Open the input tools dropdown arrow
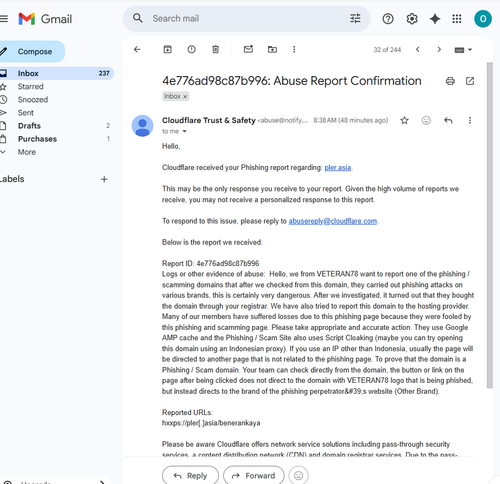Image resolution: width=500 pixels, height=484 pixels. pyautogui.click(x=470, y=50)
